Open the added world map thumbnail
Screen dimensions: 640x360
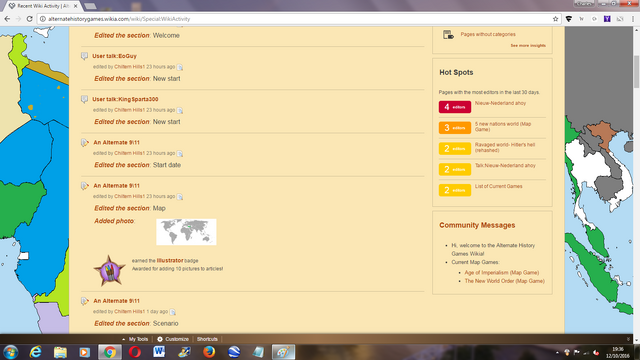[186, 232]
